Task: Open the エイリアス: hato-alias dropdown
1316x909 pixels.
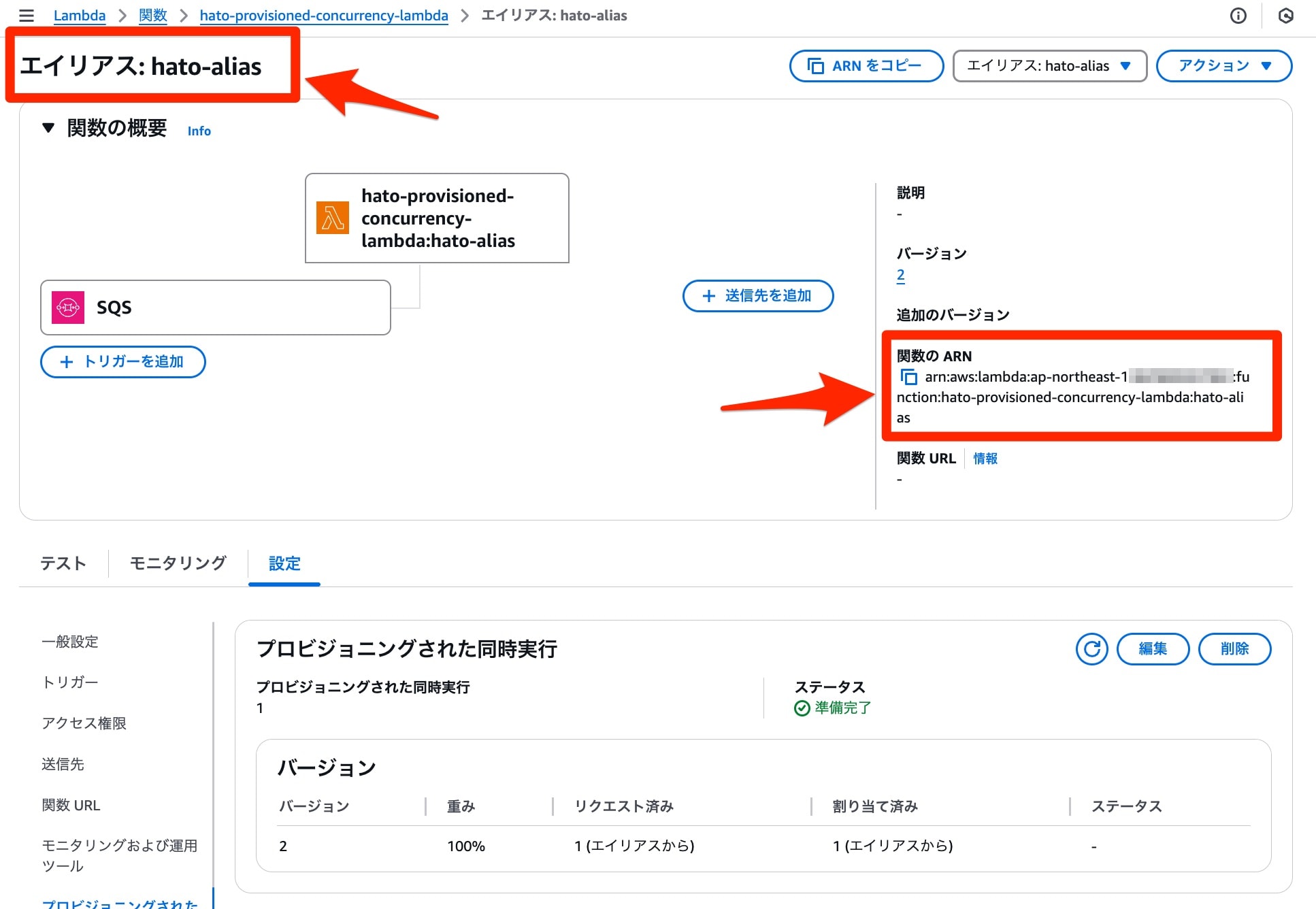Action: coord(1049,66)
